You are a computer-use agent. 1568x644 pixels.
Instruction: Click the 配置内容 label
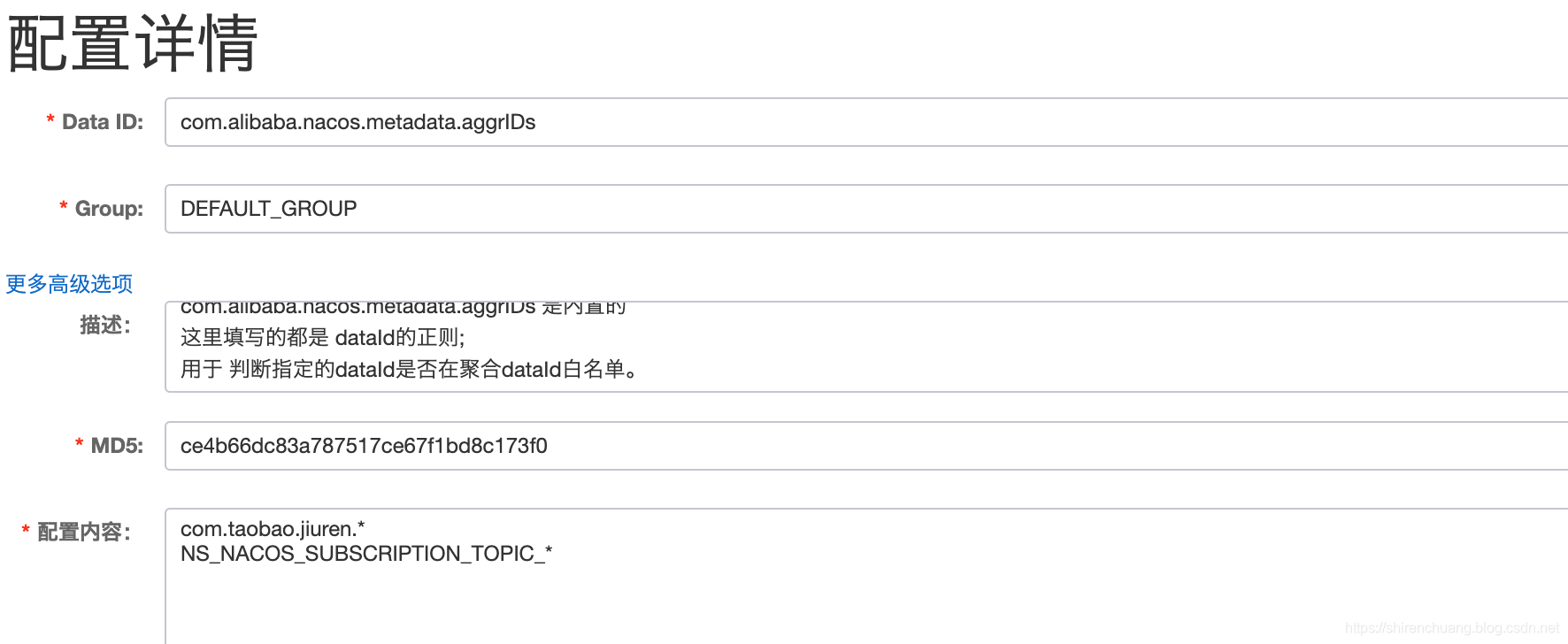click(83, 532)
